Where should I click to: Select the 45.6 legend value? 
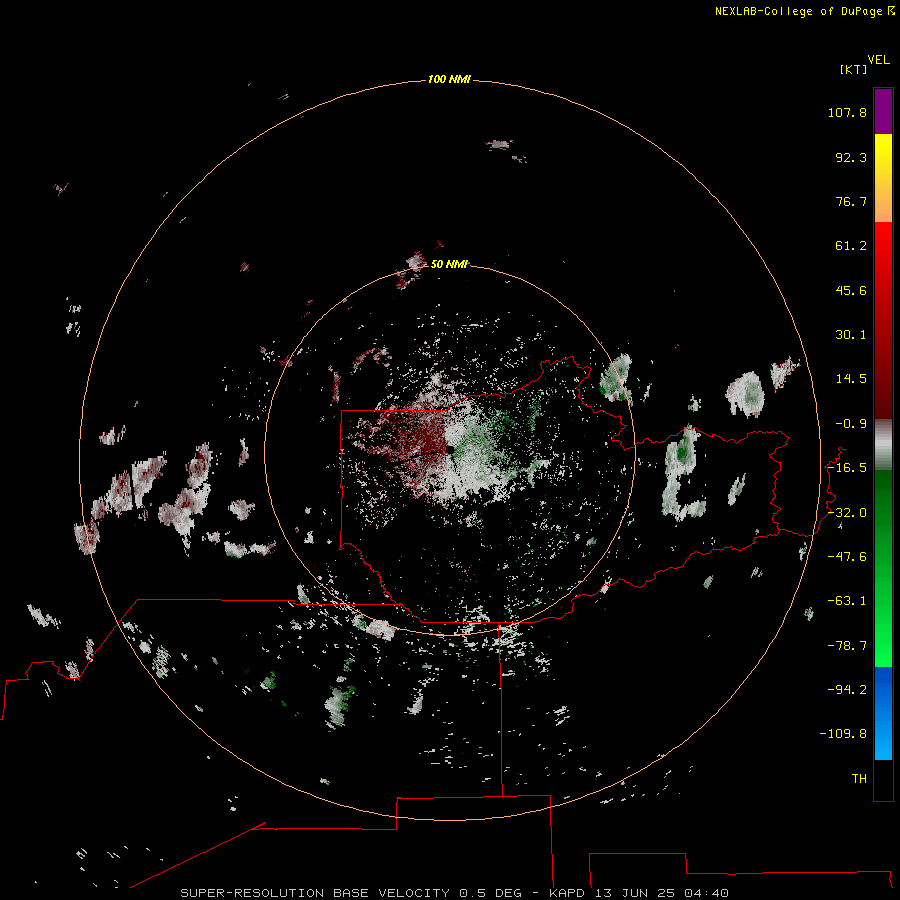coord(851,290)
